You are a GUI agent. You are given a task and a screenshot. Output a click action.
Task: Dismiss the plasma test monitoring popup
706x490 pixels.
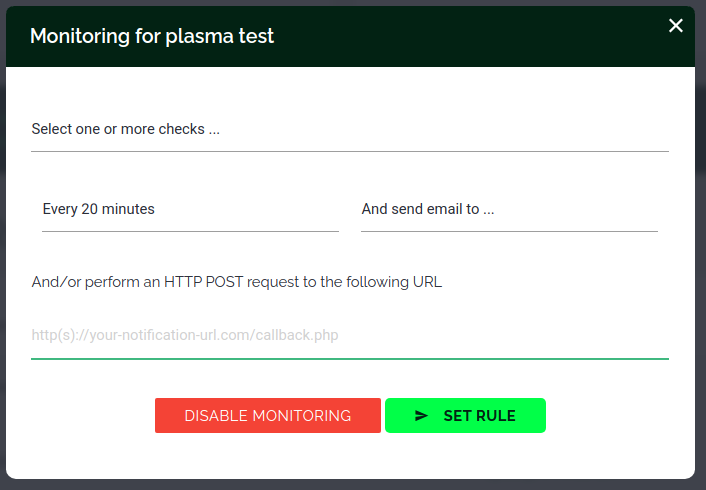tap(676, 26)
